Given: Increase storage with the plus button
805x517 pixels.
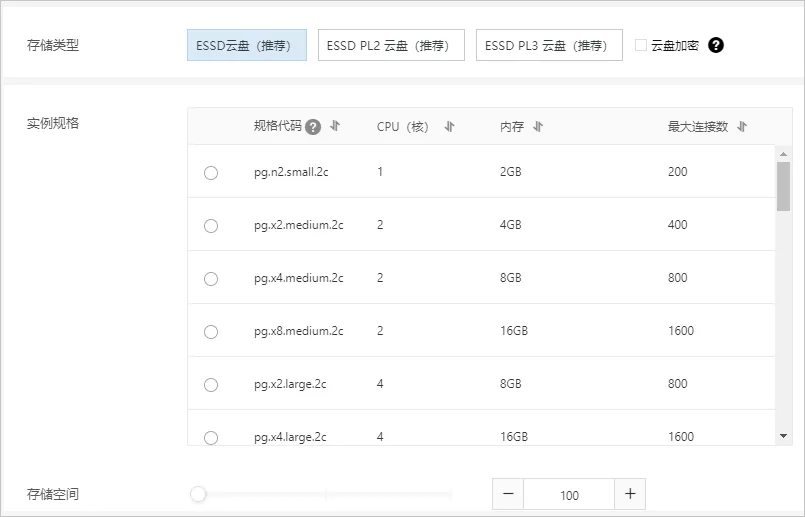Looking at the screenshot, I should (630, 494).
